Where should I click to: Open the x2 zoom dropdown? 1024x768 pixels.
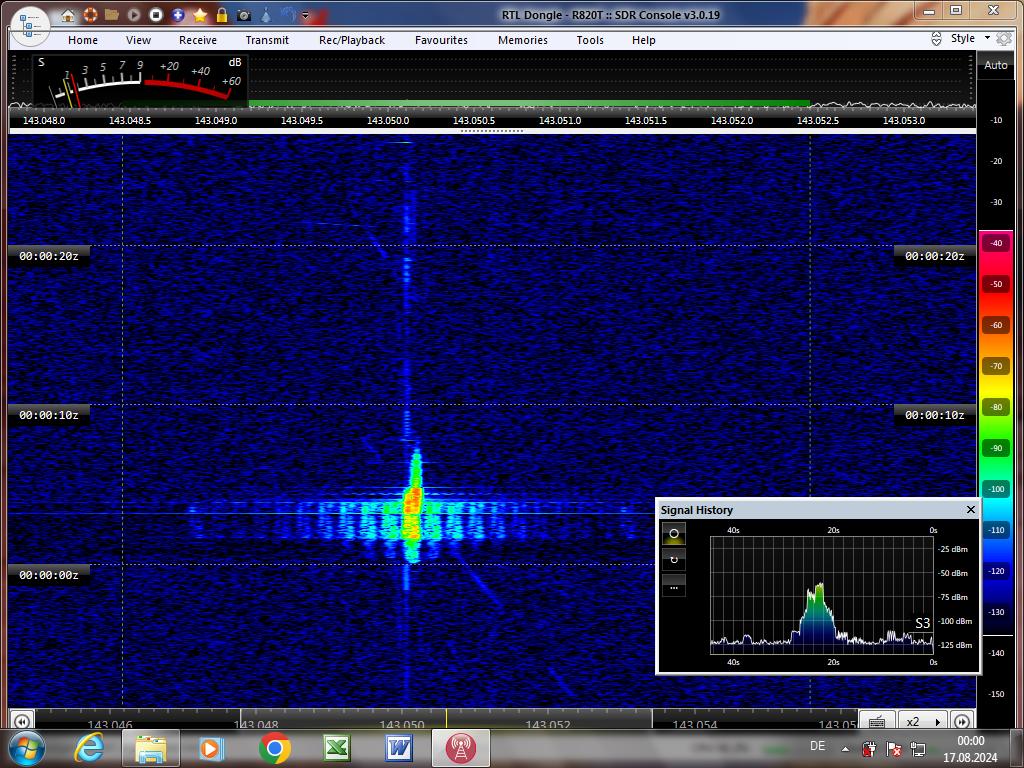point(923,721)
